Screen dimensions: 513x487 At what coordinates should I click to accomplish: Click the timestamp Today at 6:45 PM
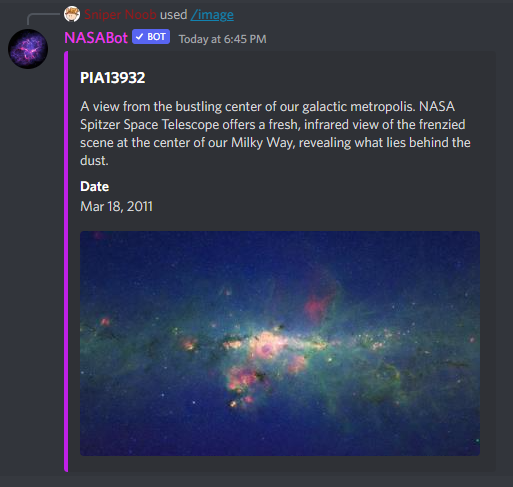click(x=223, y=39)
